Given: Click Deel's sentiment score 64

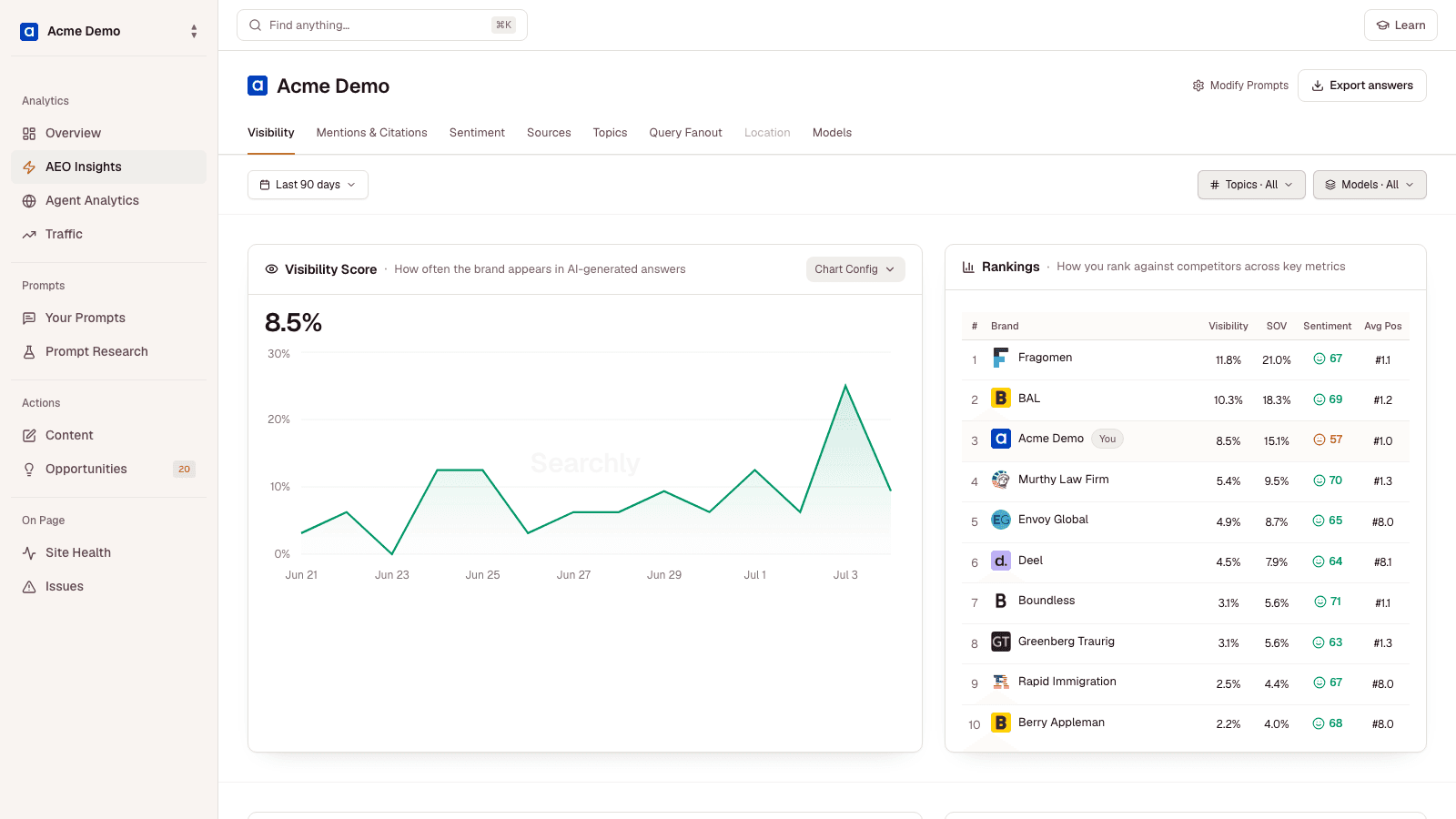Looking at the screenshot, I should coord(1328,561).
